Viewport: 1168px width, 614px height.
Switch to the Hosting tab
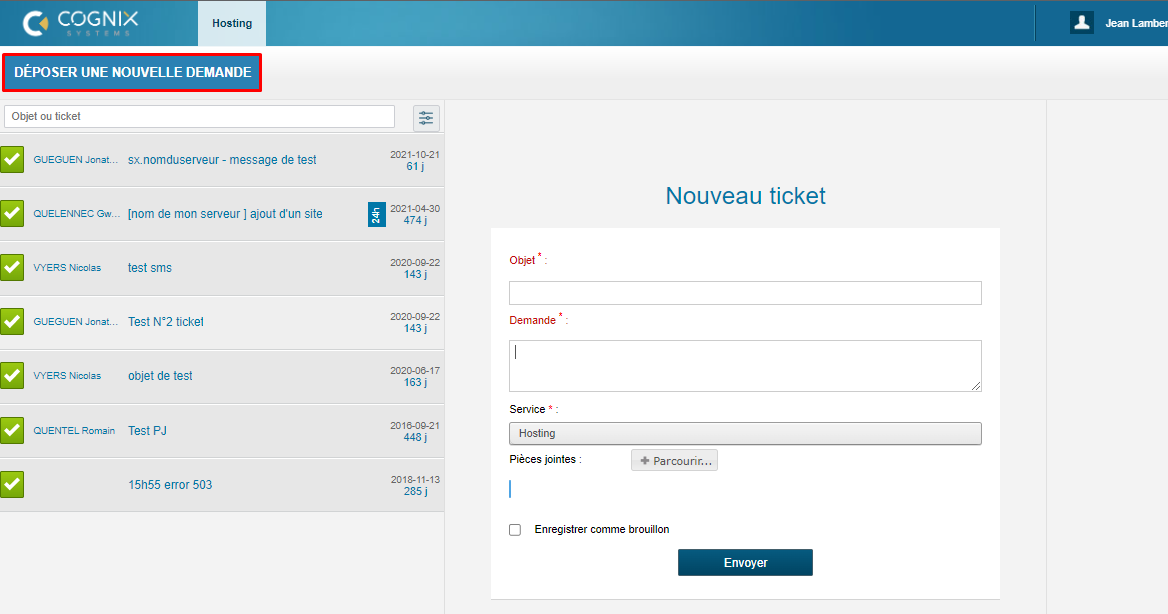(x=231, y=22)
